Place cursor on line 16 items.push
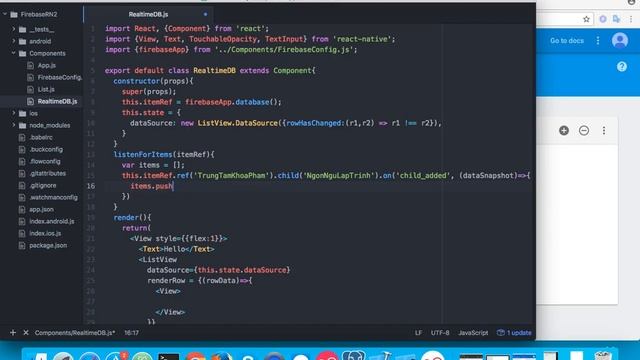The width and height of the screenshot is (640, 360). point(151,186)
